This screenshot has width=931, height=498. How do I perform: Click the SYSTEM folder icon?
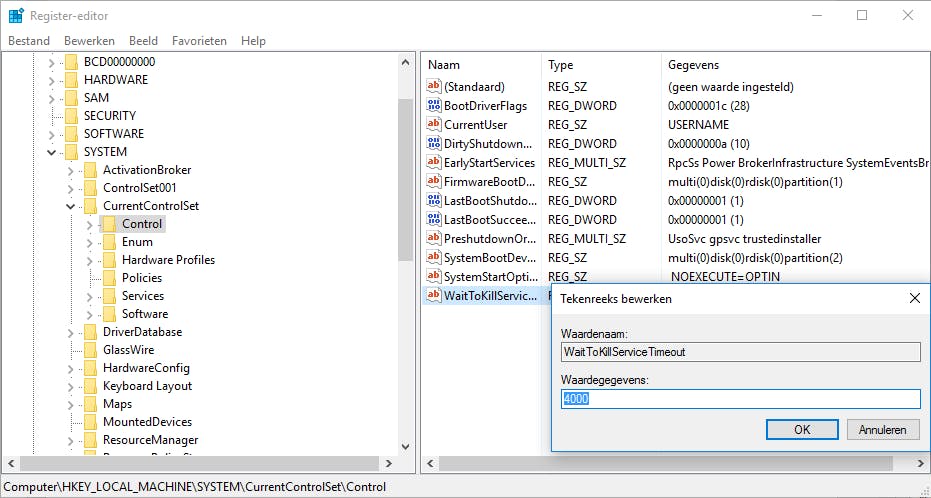tap(71, 152)
